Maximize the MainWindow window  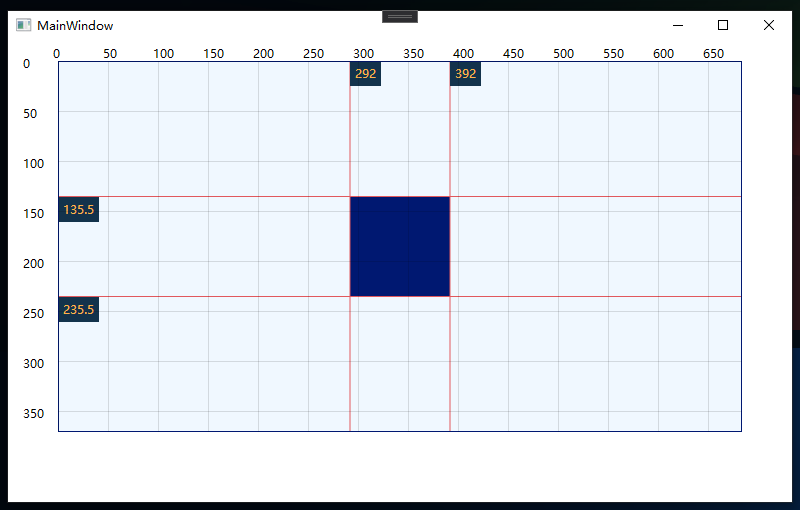[x=722, y=25]
